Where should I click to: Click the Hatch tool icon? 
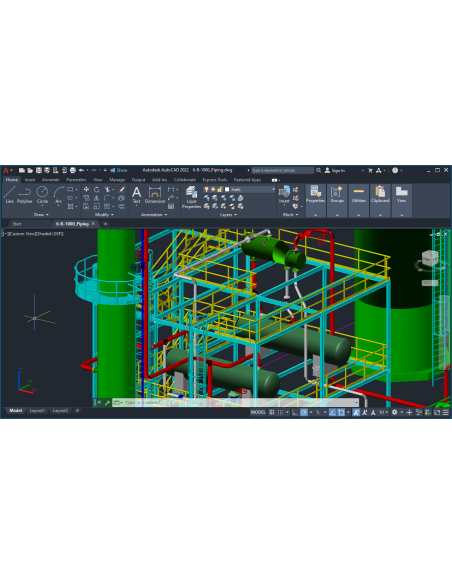(70, 206)
